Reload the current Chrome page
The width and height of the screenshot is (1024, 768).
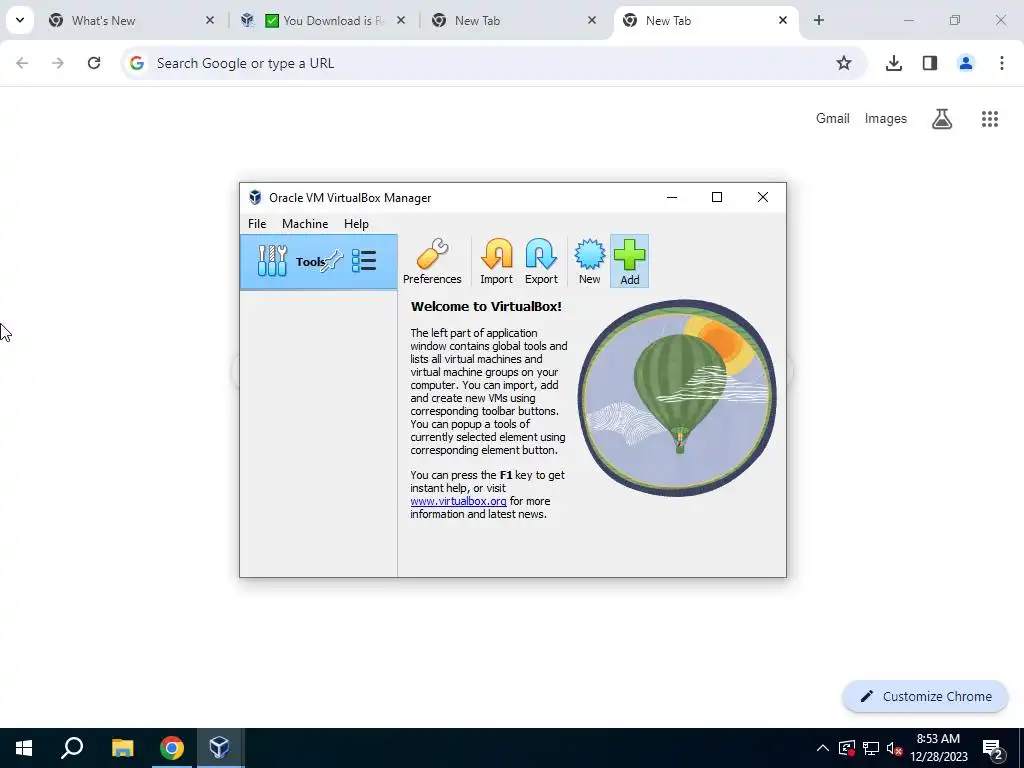(94, 63)
